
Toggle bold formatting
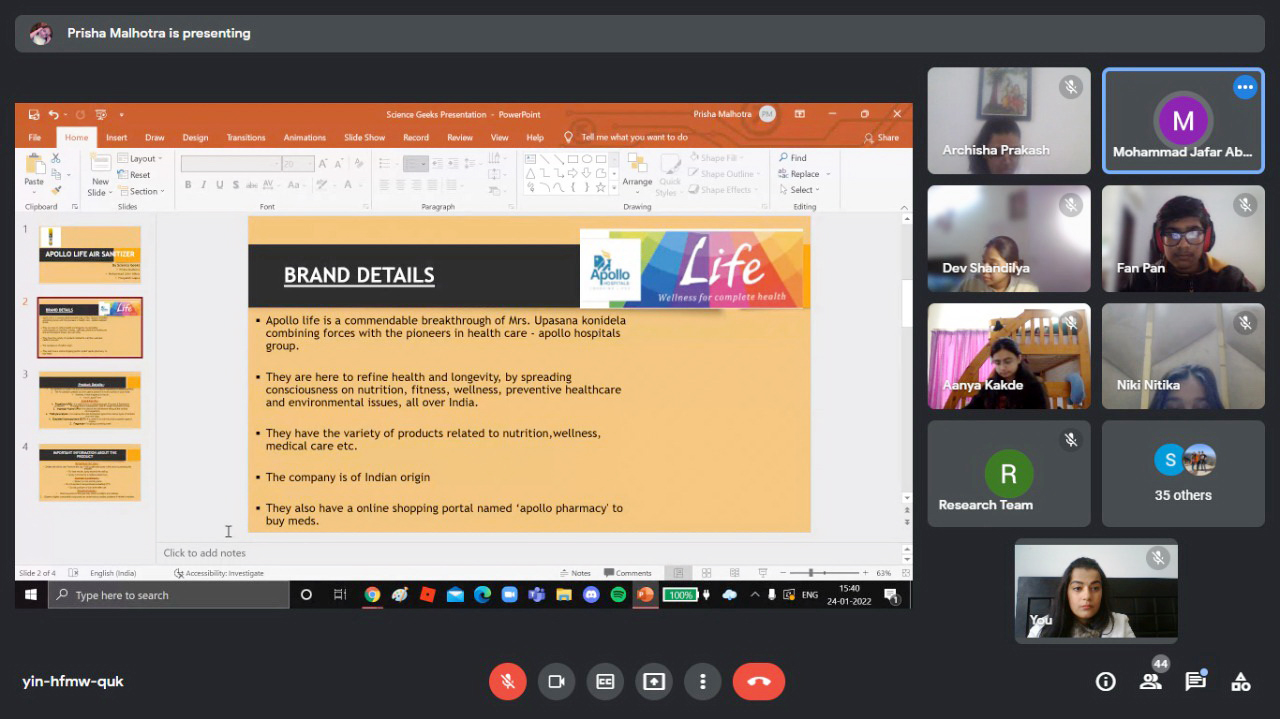point(187,185)
